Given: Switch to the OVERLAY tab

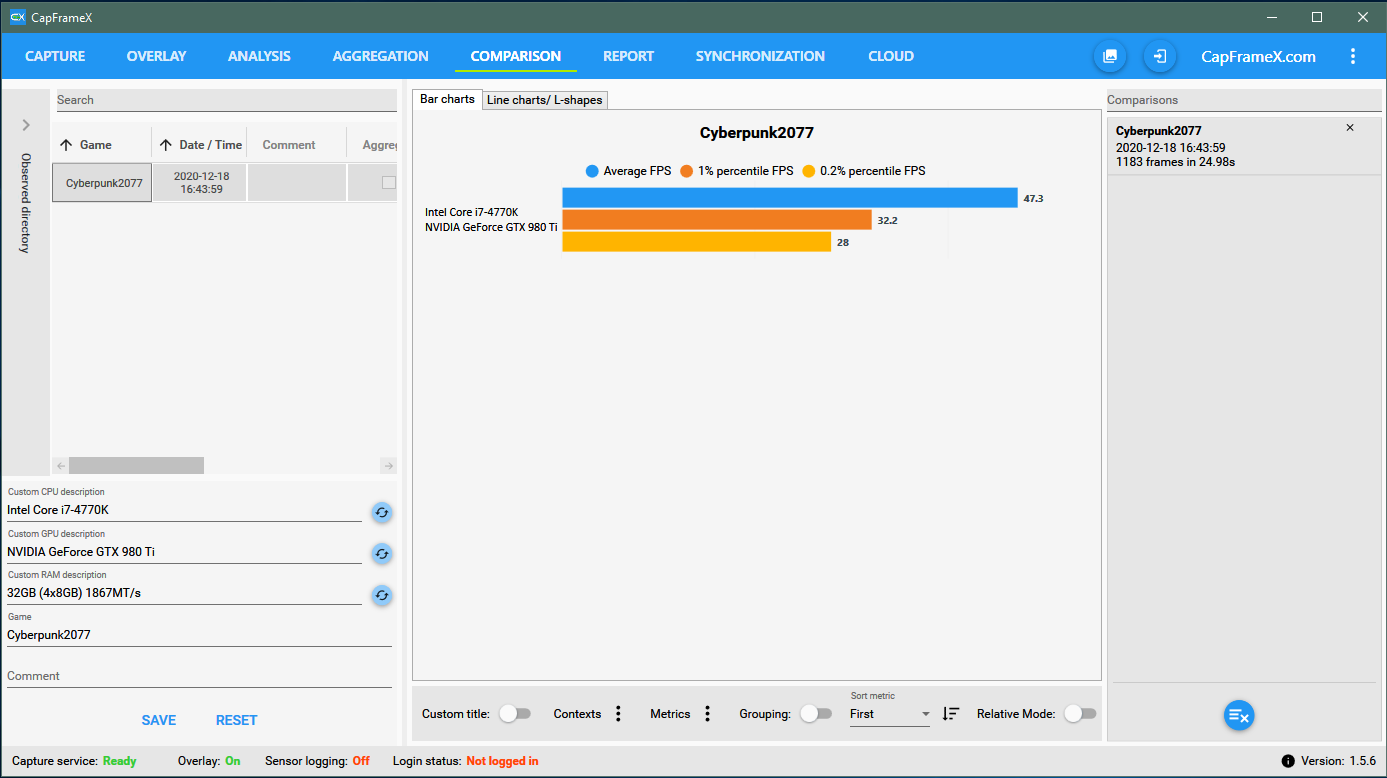Looking at the screenshot, I should point(157,56).
